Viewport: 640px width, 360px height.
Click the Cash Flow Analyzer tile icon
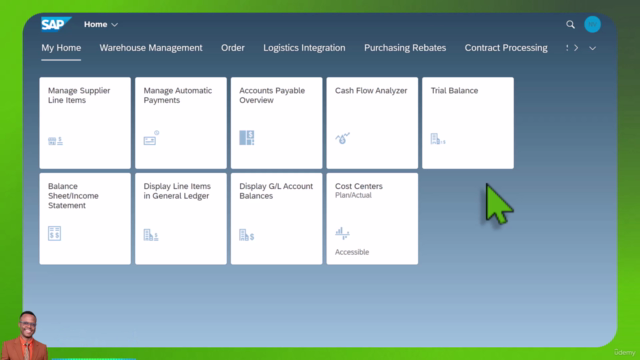tap(342, 138)
